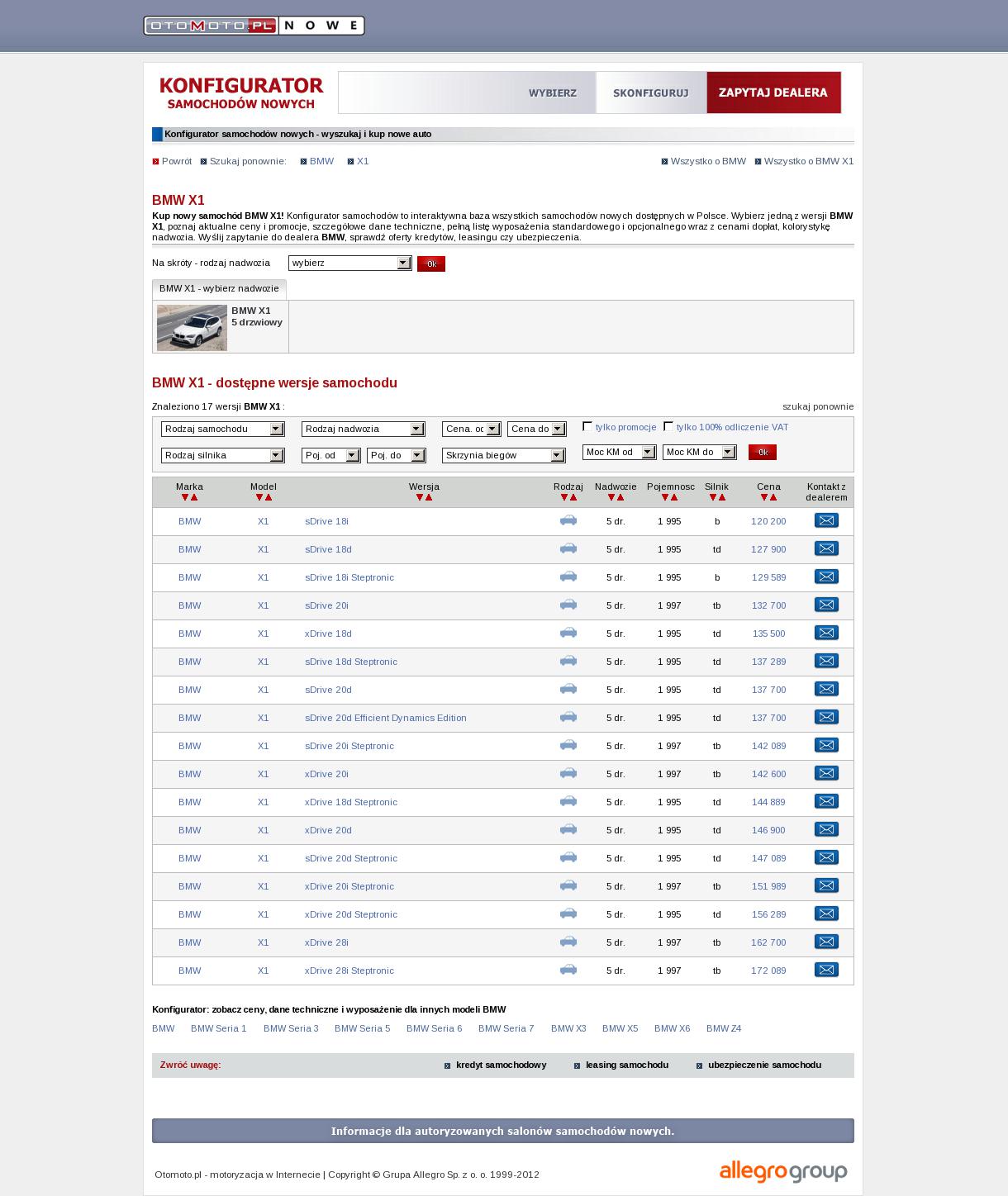Click body type car icon in xDrive 20d row
1008x1196 pixels.
pyautogui.click(x=568, y=829)
